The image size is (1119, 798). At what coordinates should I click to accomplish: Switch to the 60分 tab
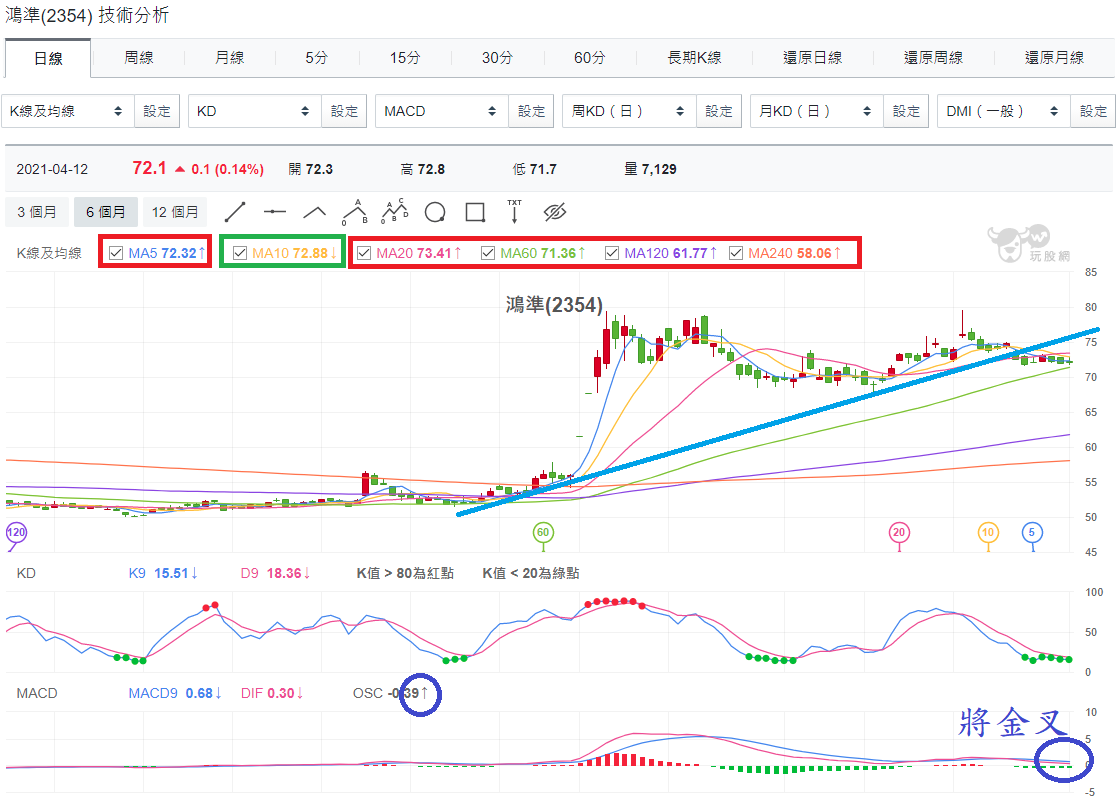point(589,58)
